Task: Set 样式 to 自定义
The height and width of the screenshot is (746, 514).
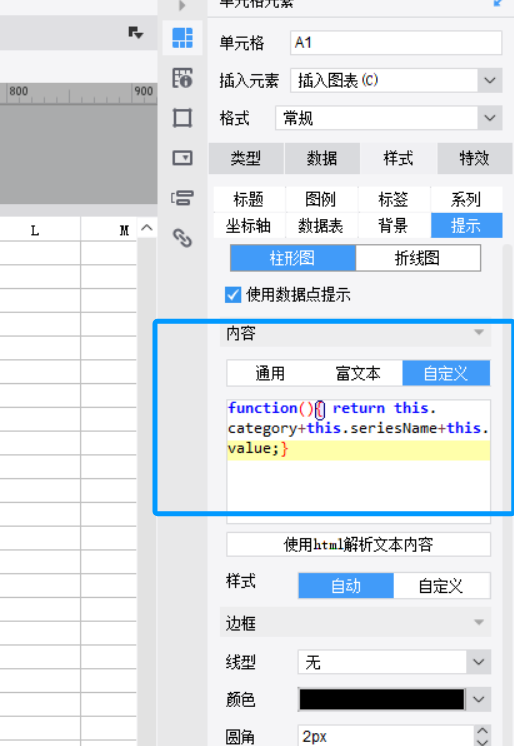Action: (x=441, y=586)
